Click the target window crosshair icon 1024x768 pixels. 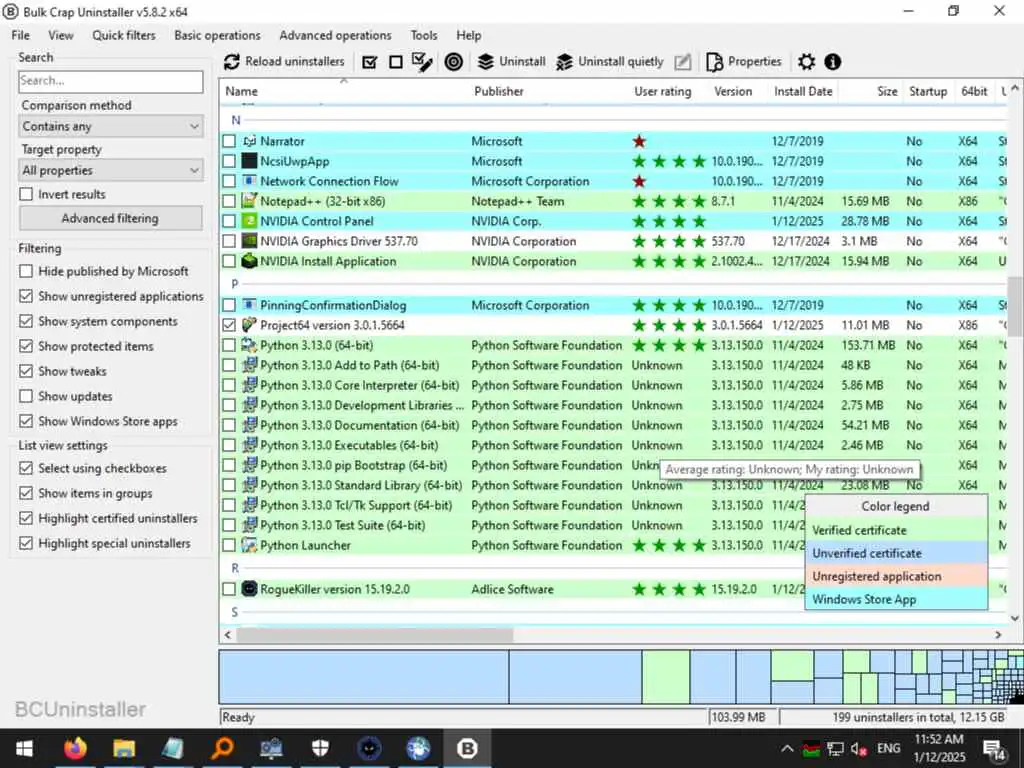pyautogui.click(x=454, y=62)
